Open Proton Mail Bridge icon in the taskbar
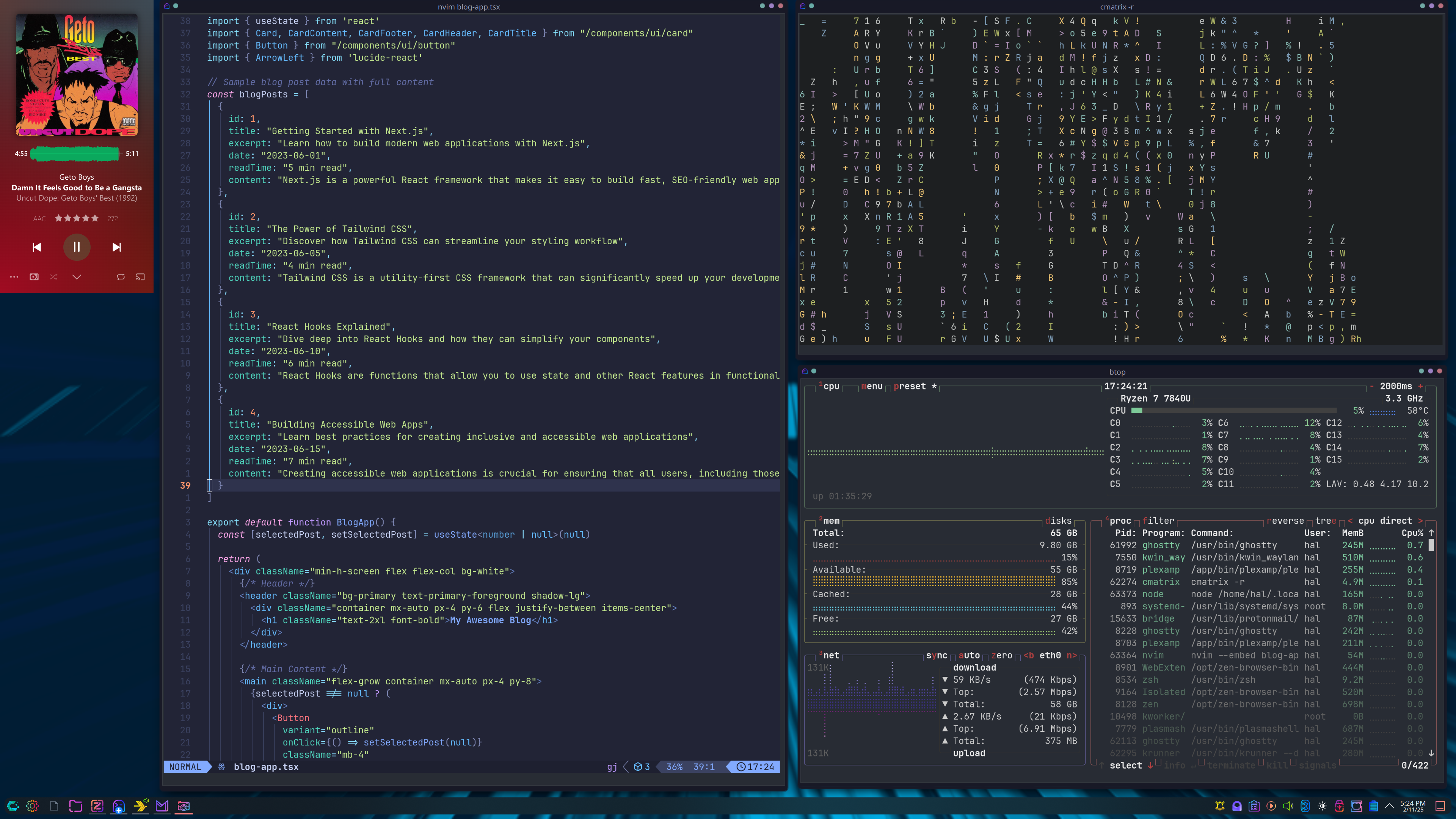This screenshot has height=819, width=1456. pyautogui.click(x=162, y=806)
